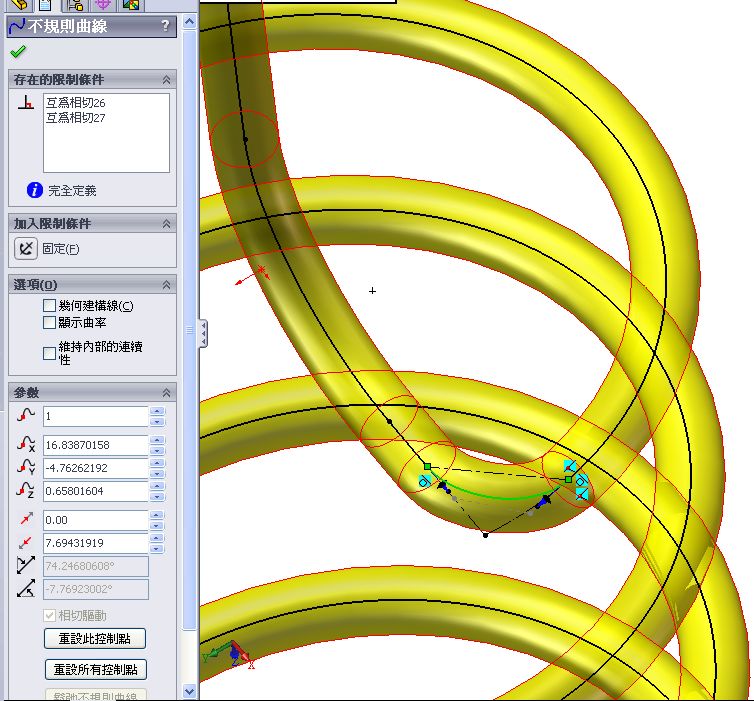Collapse the 存在的限制條件 section
The image size is (754, 701).
[x=166, y=79]
